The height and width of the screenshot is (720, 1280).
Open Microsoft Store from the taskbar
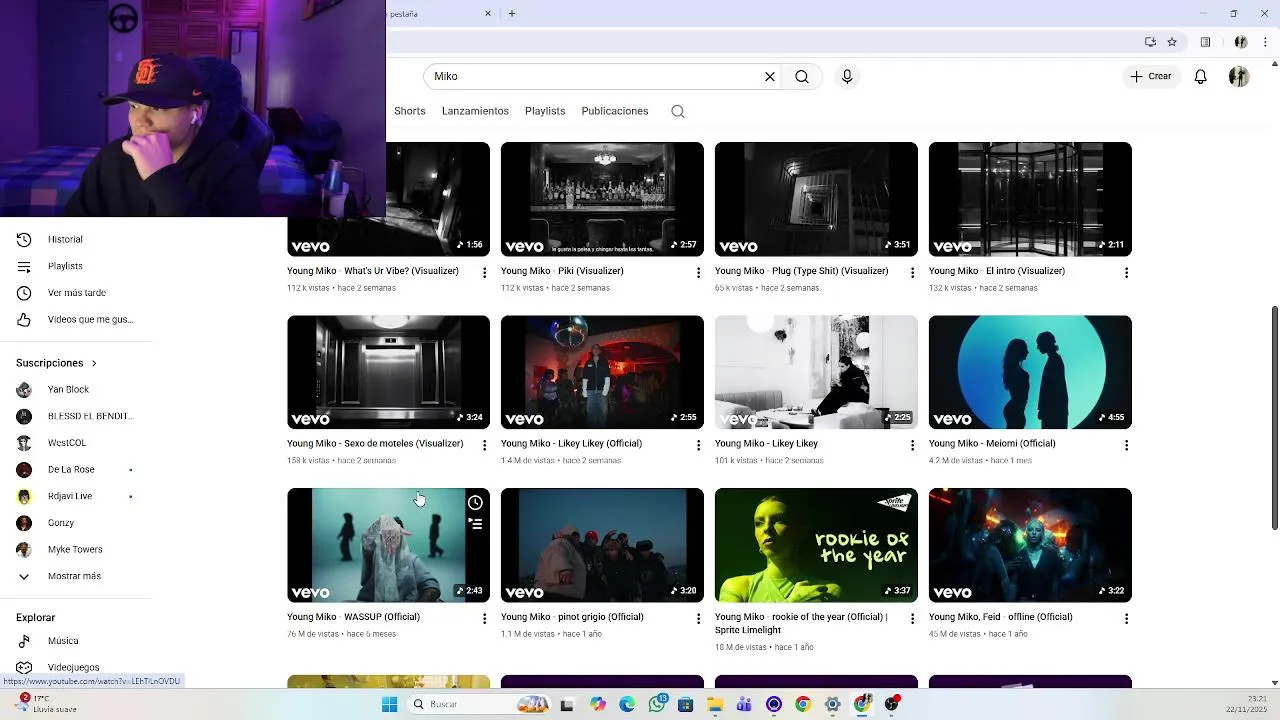point(685,704)
